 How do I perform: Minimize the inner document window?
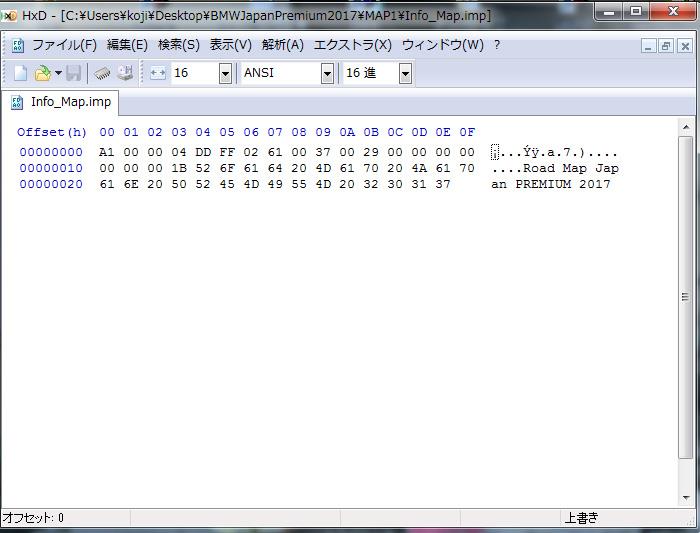coord(649,46)
